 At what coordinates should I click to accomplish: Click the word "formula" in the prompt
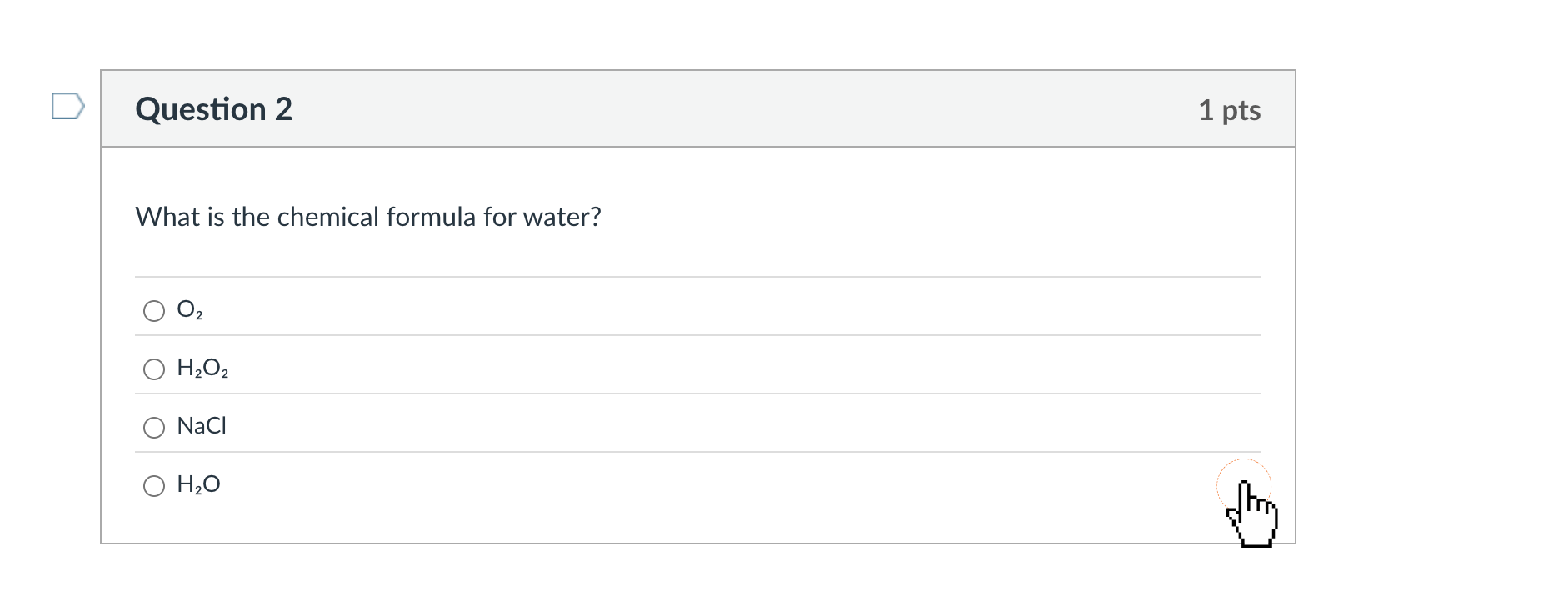pos(431,217)
